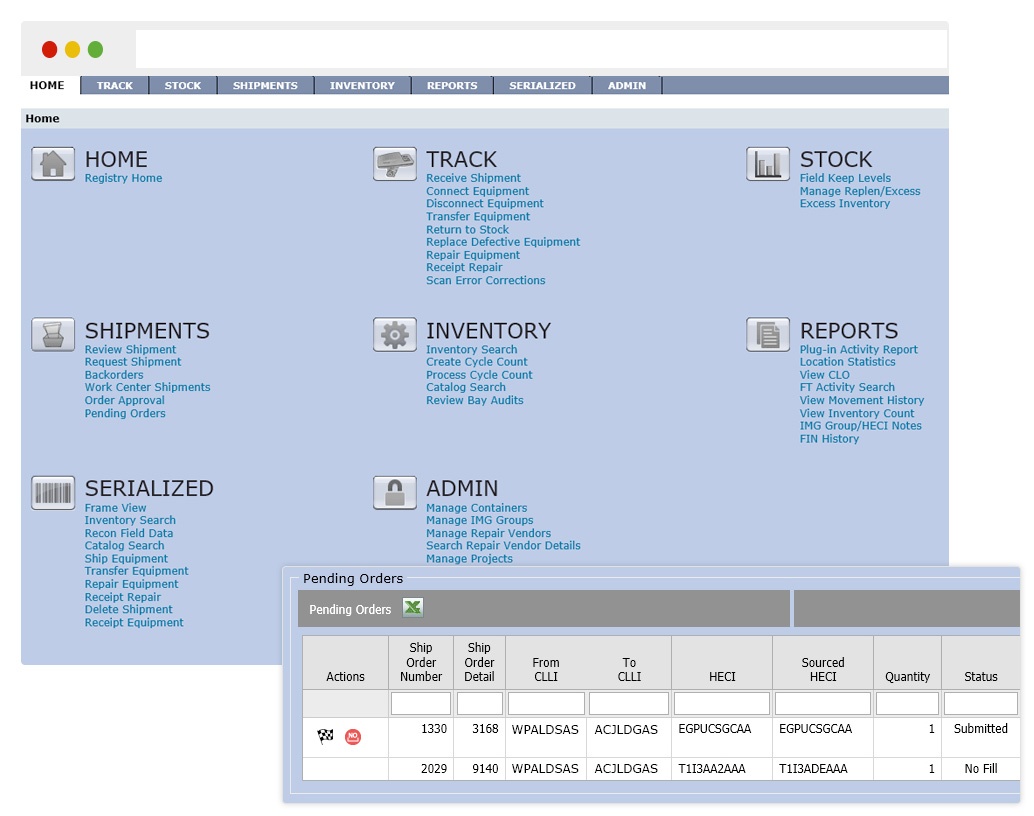The image size is (1034, 816).
Task: Click HECI filter field
Action: (x=721, y=703)
